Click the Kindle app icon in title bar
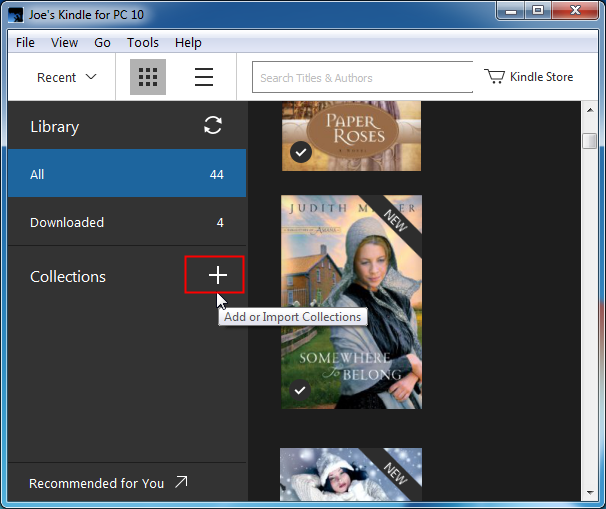Image resolution: width=606 pixels, height=509 pixels. 15,14
